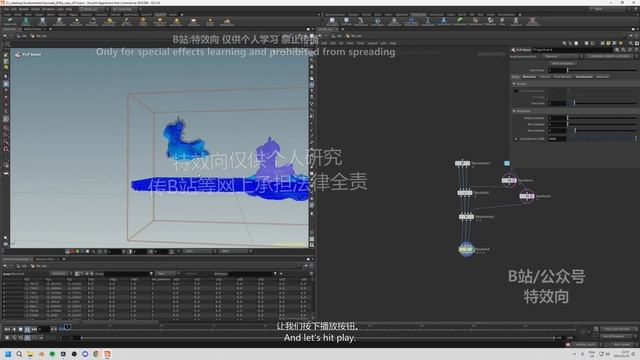
Task: Open the Render menu in main menu bar
Action: coord(24,9)
